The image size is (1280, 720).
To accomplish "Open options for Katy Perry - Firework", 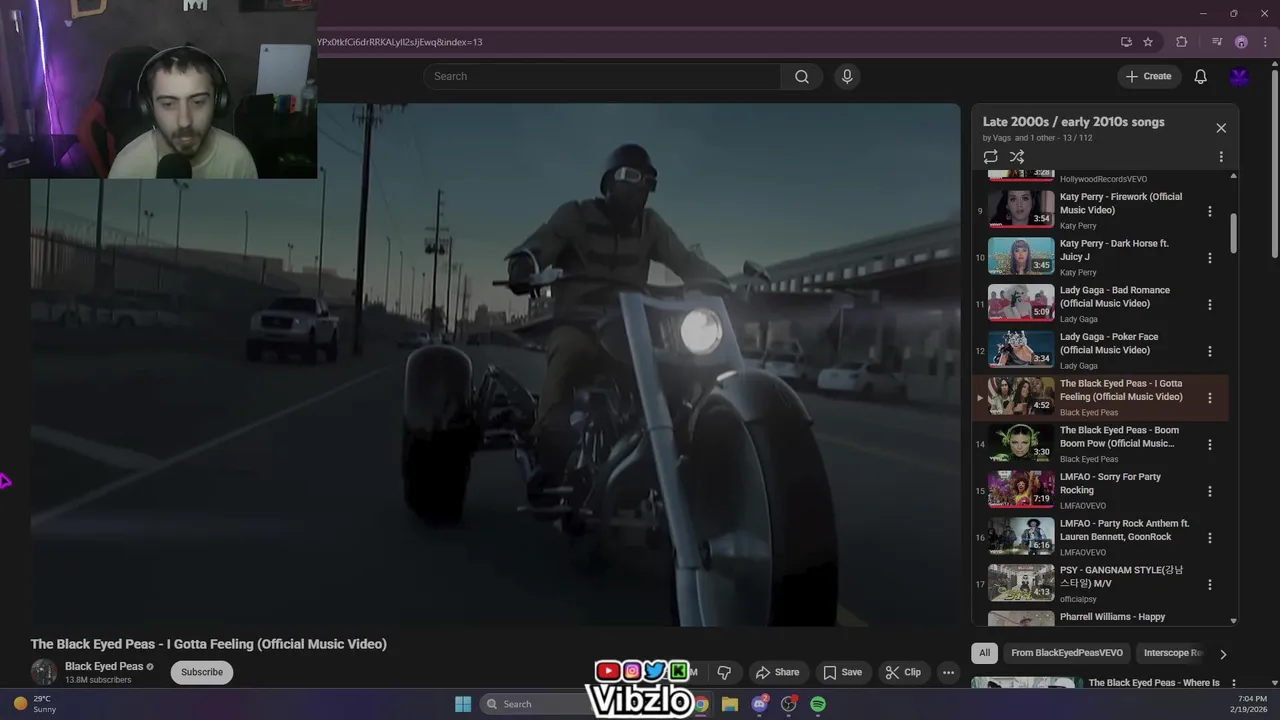I will coord(1210,211).
